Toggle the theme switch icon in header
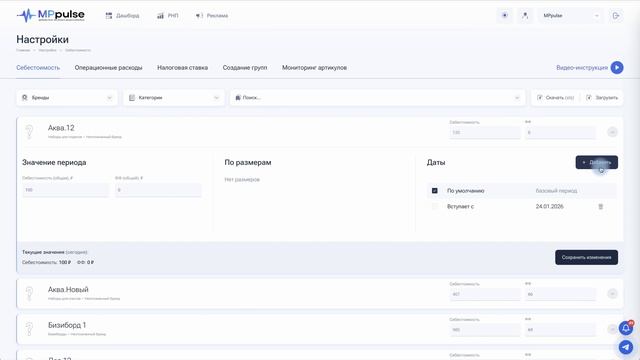The image size is (640, 360). coord(504,16)
